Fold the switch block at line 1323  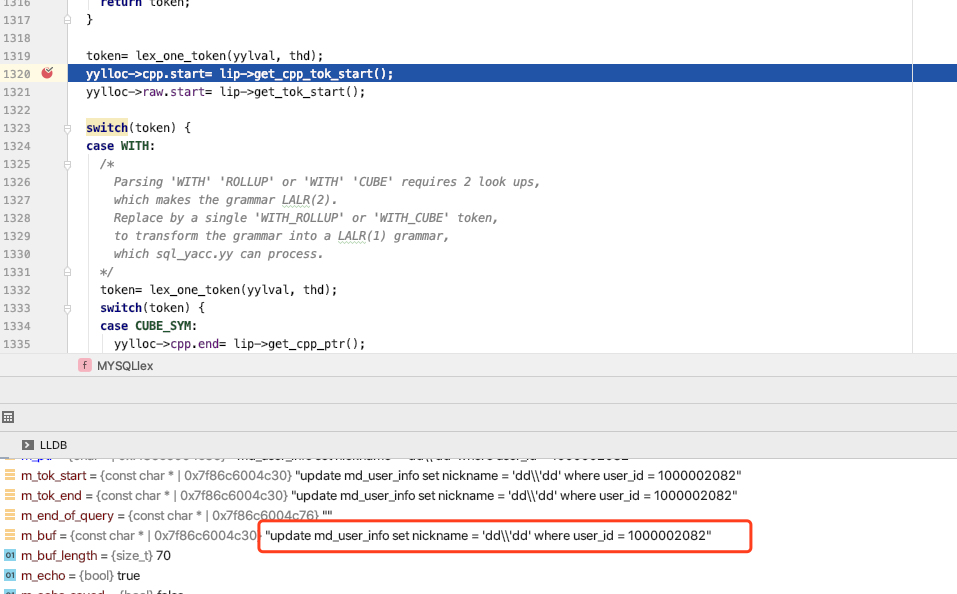click(67, 128)
